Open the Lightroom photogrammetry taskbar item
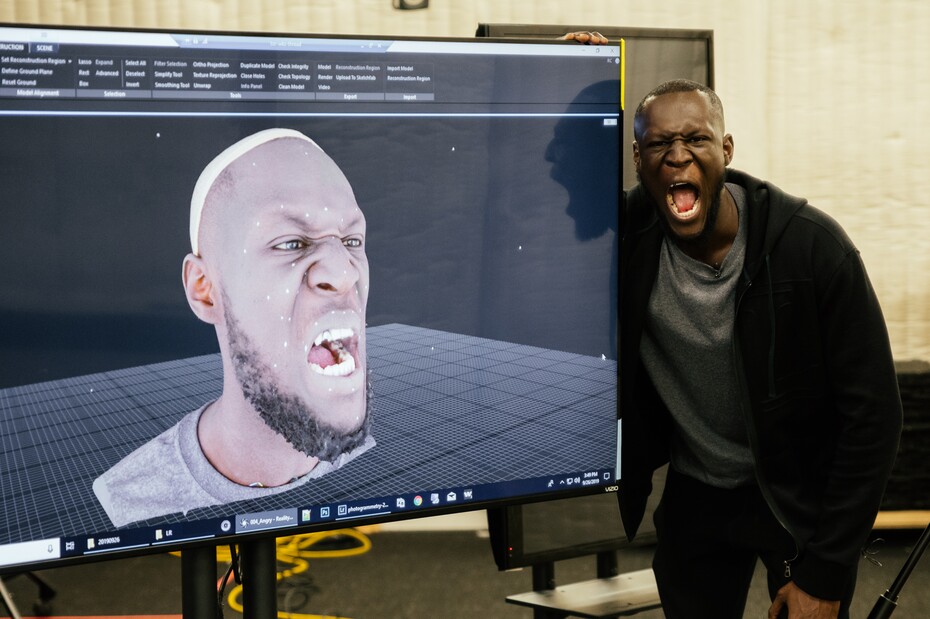Viewport: 930px width, 619px height. point(363,508)
